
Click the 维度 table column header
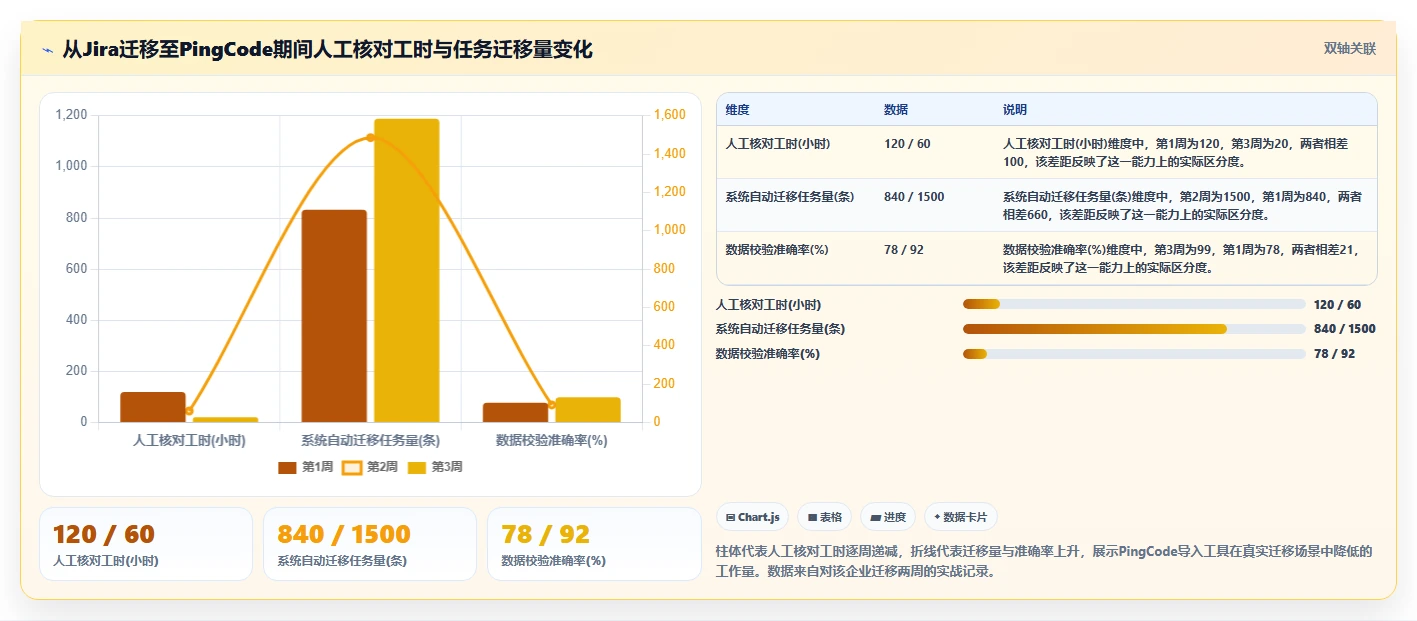tap(738, 110)
